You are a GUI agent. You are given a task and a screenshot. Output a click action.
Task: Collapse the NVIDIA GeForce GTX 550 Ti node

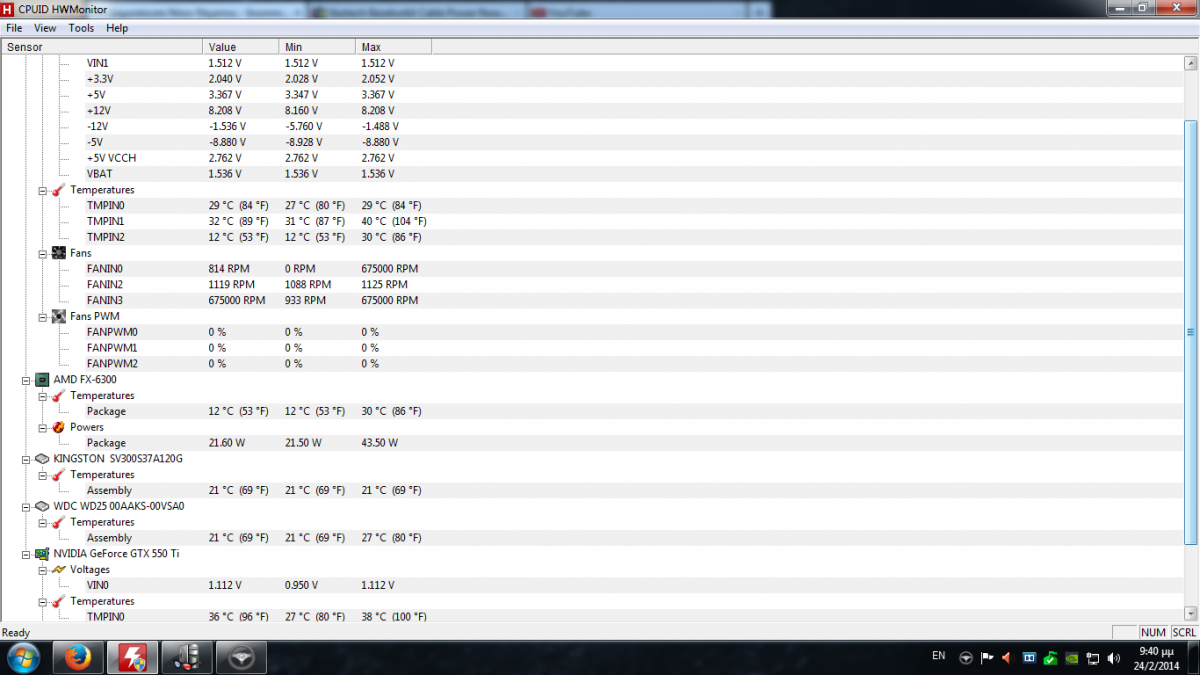click(x=26, y=553)
